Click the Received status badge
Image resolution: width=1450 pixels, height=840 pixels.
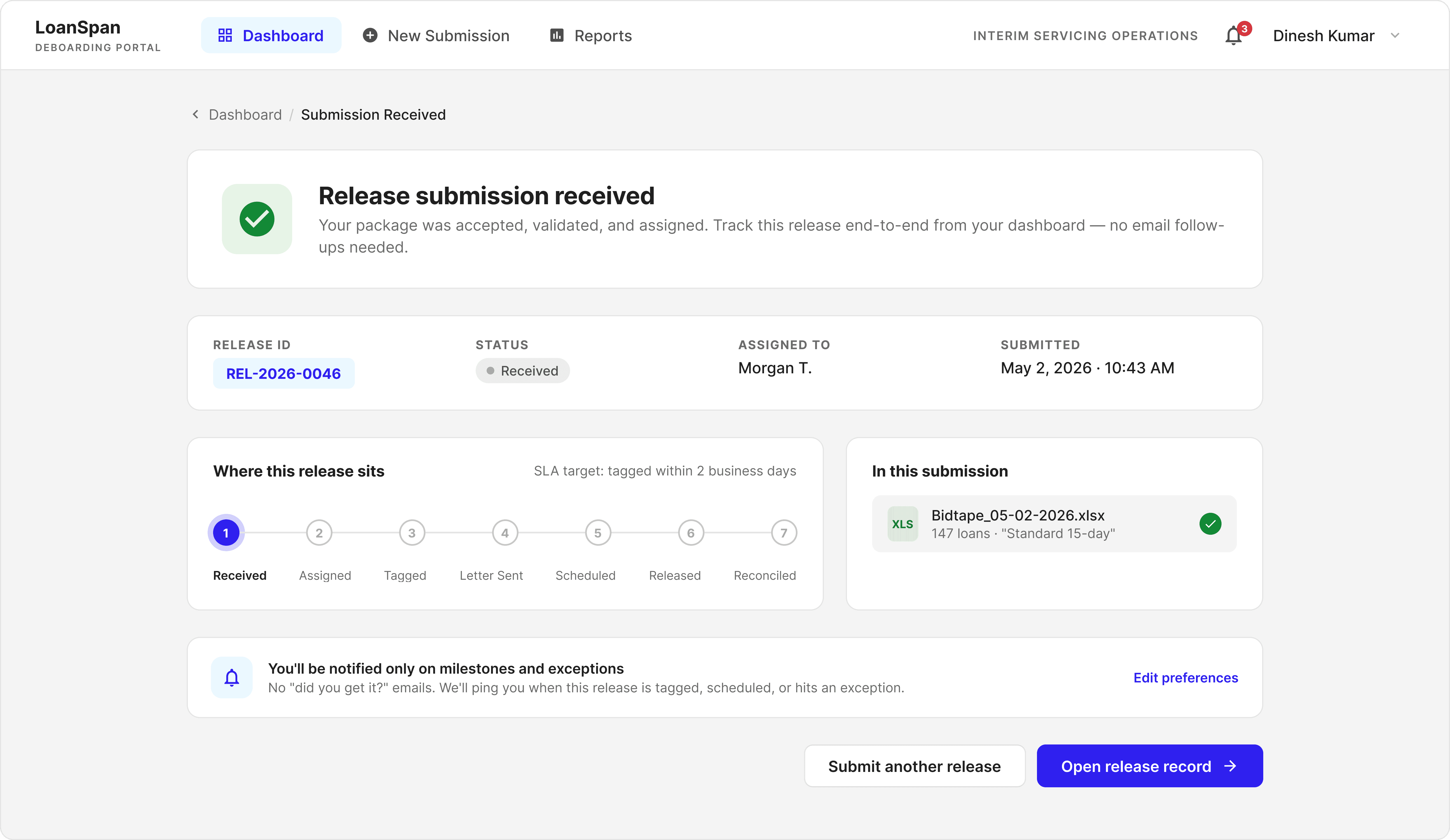(522, 371)
